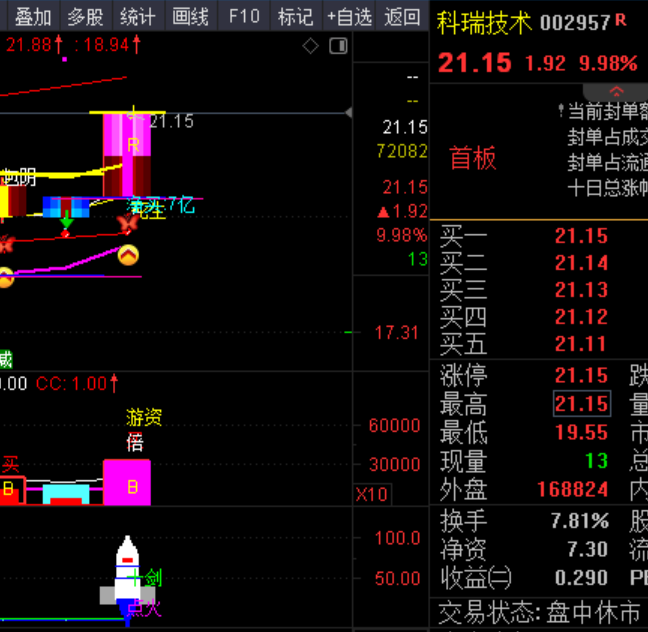Open F10 company information
The width and height of the screenshot is (648, 632).
coord(244,17)
